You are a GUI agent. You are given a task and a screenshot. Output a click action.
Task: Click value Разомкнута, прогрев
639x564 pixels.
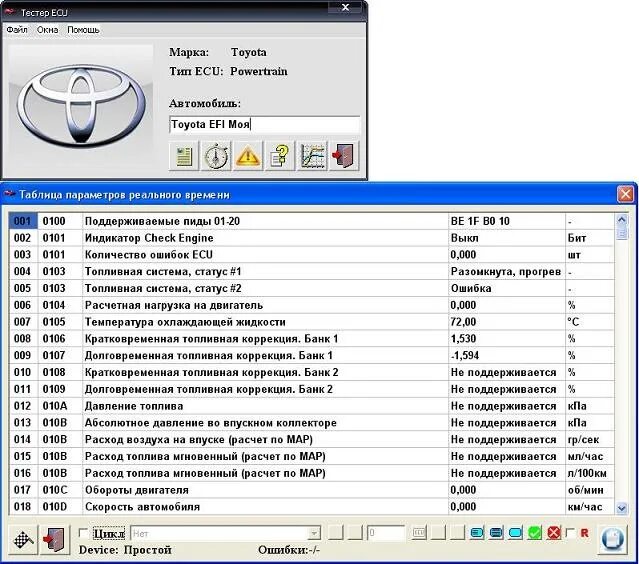coord(506,272)
